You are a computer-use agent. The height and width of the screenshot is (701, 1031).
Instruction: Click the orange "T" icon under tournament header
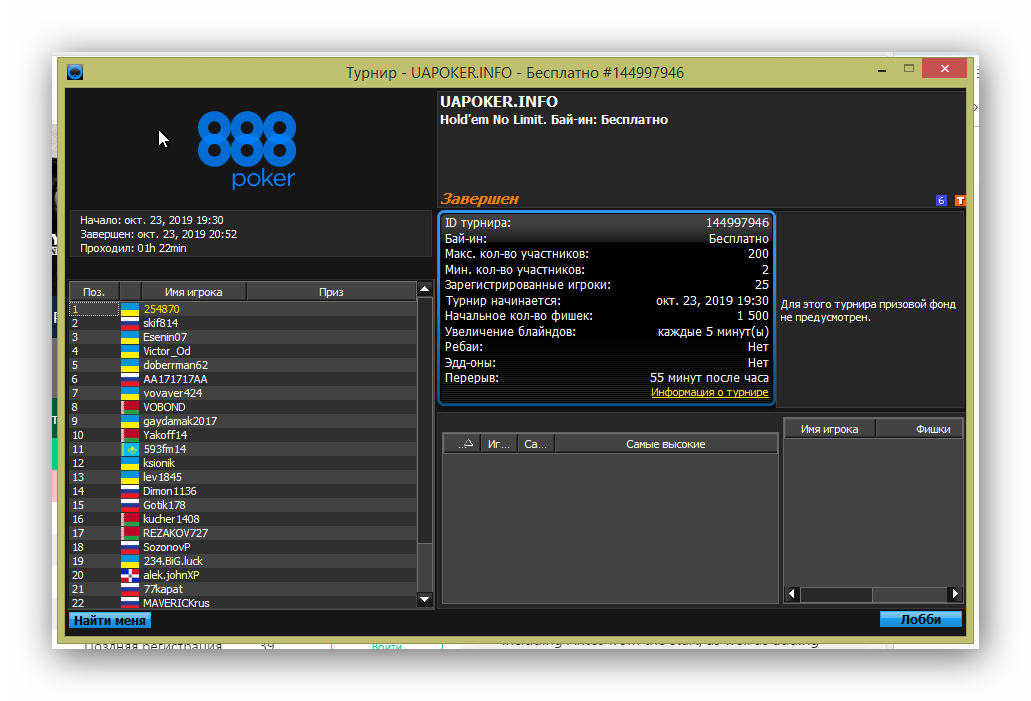coord(960,201)
